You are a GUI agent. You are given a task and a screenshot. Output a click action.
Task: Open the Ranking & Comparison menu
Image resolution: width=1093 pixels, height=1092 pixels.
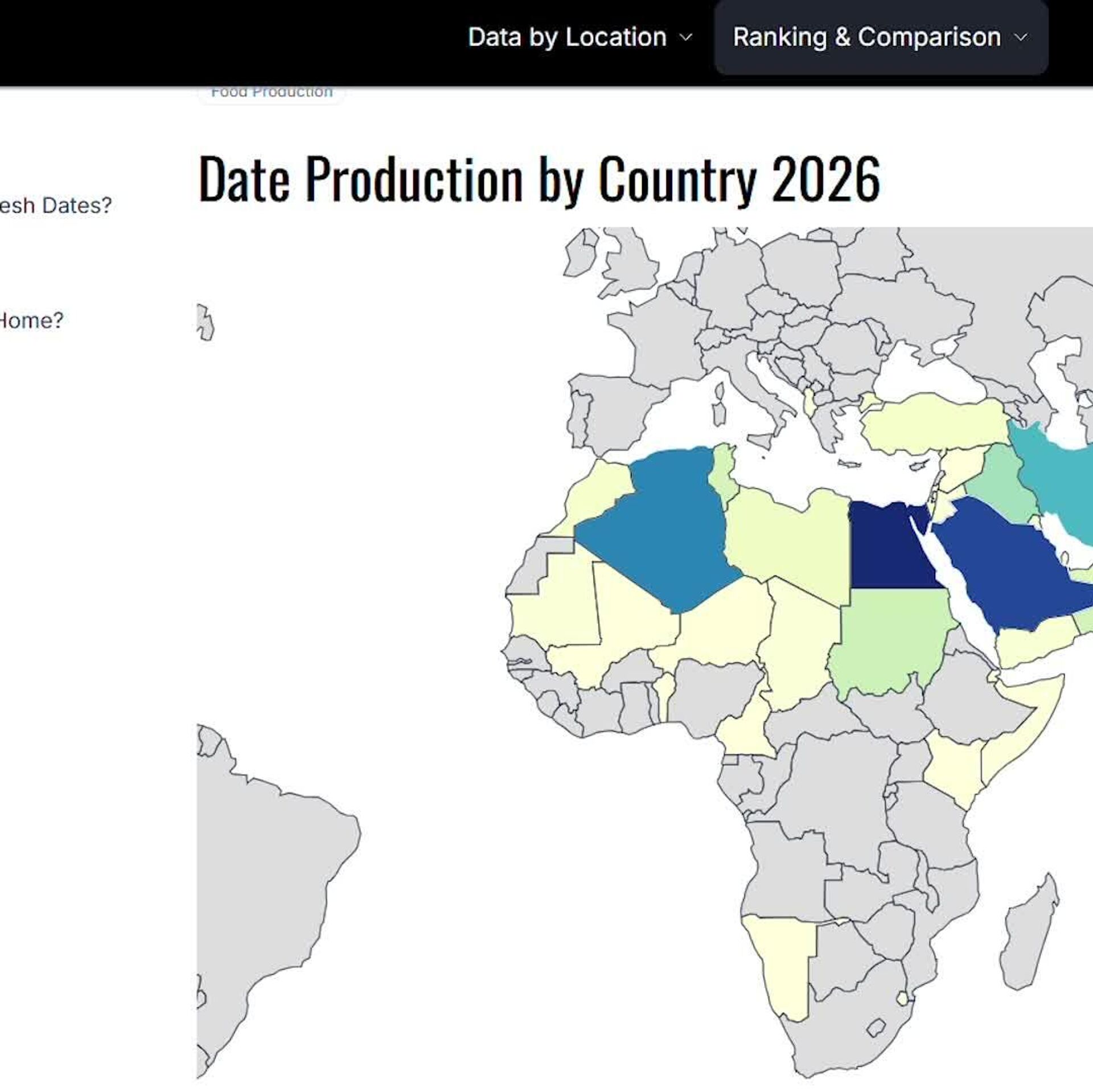pyautogui.click(x=866, y=38)
